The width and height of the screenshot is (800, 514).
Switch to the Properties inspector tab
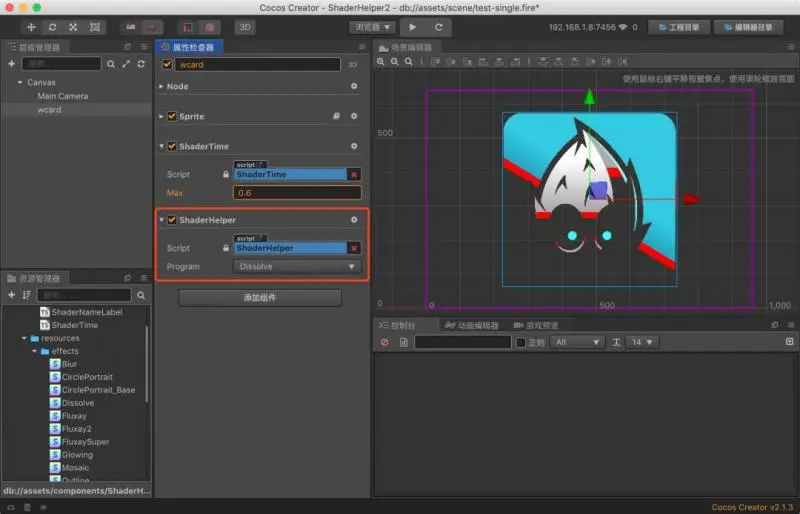click(x=188, y=47)
